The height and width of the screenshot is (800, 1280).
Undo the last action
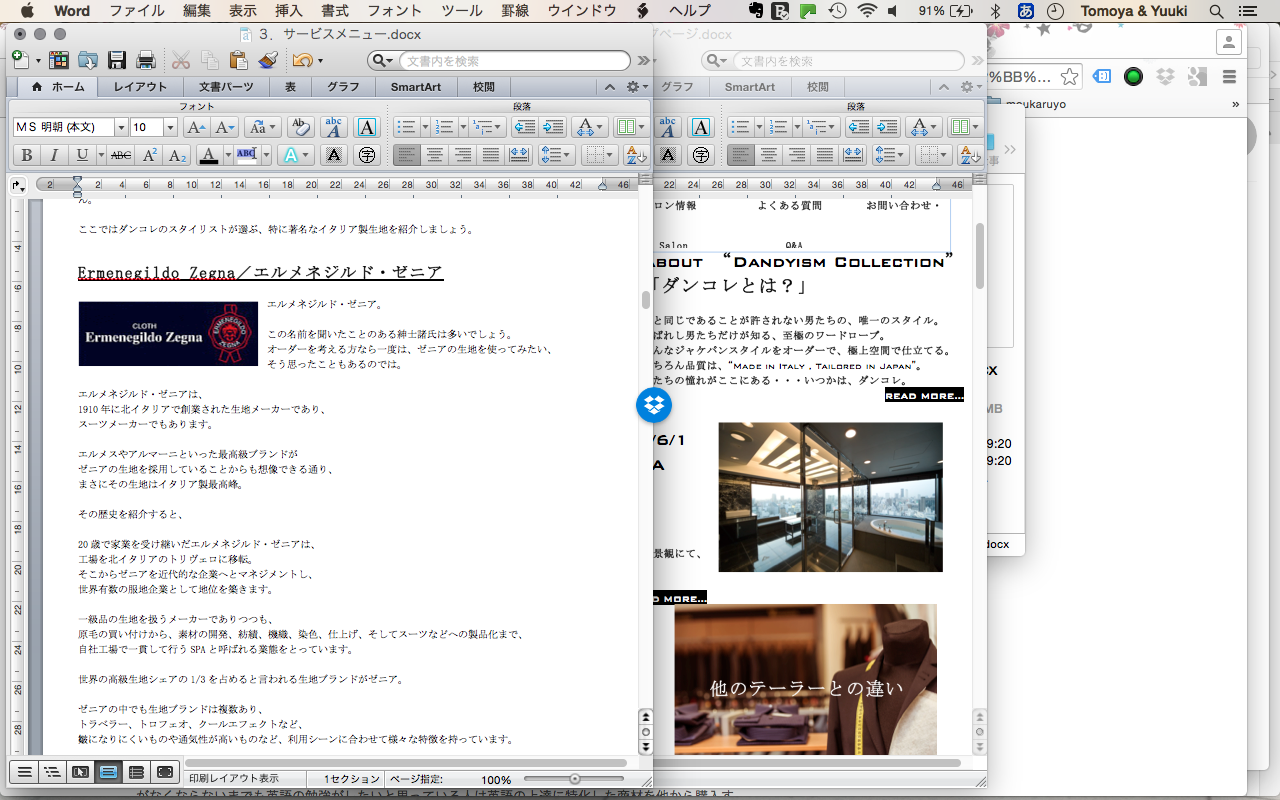[x=302, y=60]
